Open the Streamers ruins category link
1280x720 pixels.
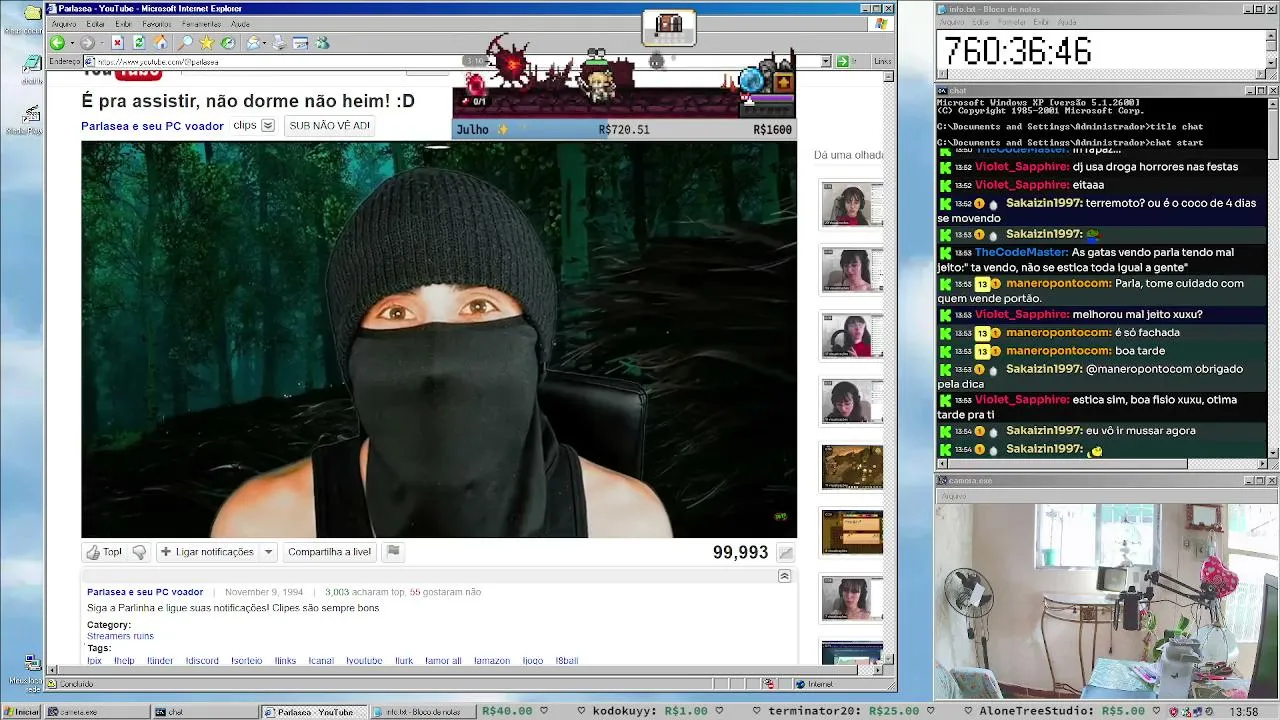pyautogui.click(x=120, y=636)
